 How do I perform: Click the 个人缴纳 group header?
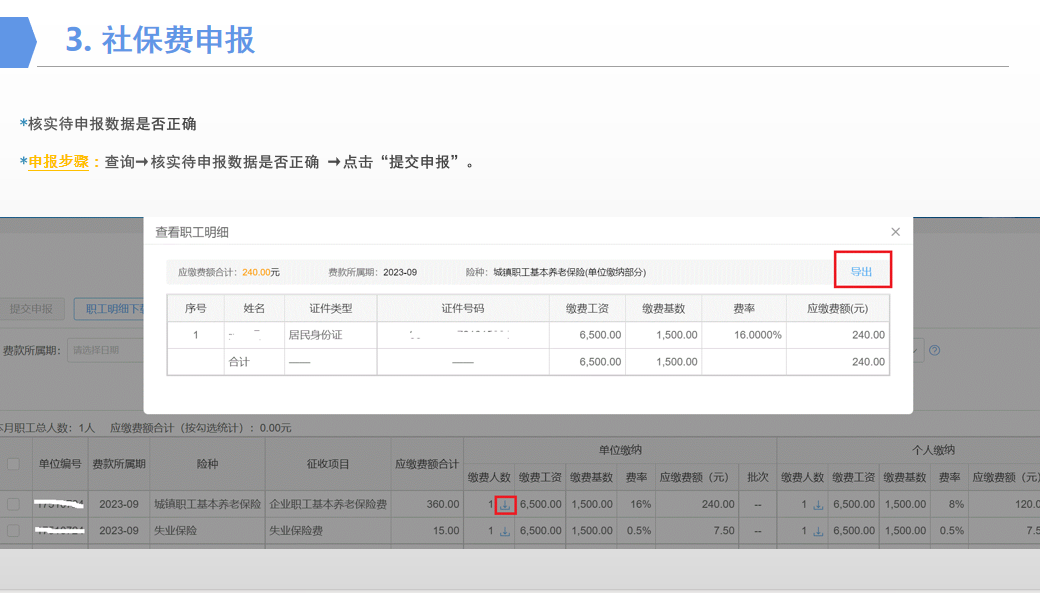933,450
